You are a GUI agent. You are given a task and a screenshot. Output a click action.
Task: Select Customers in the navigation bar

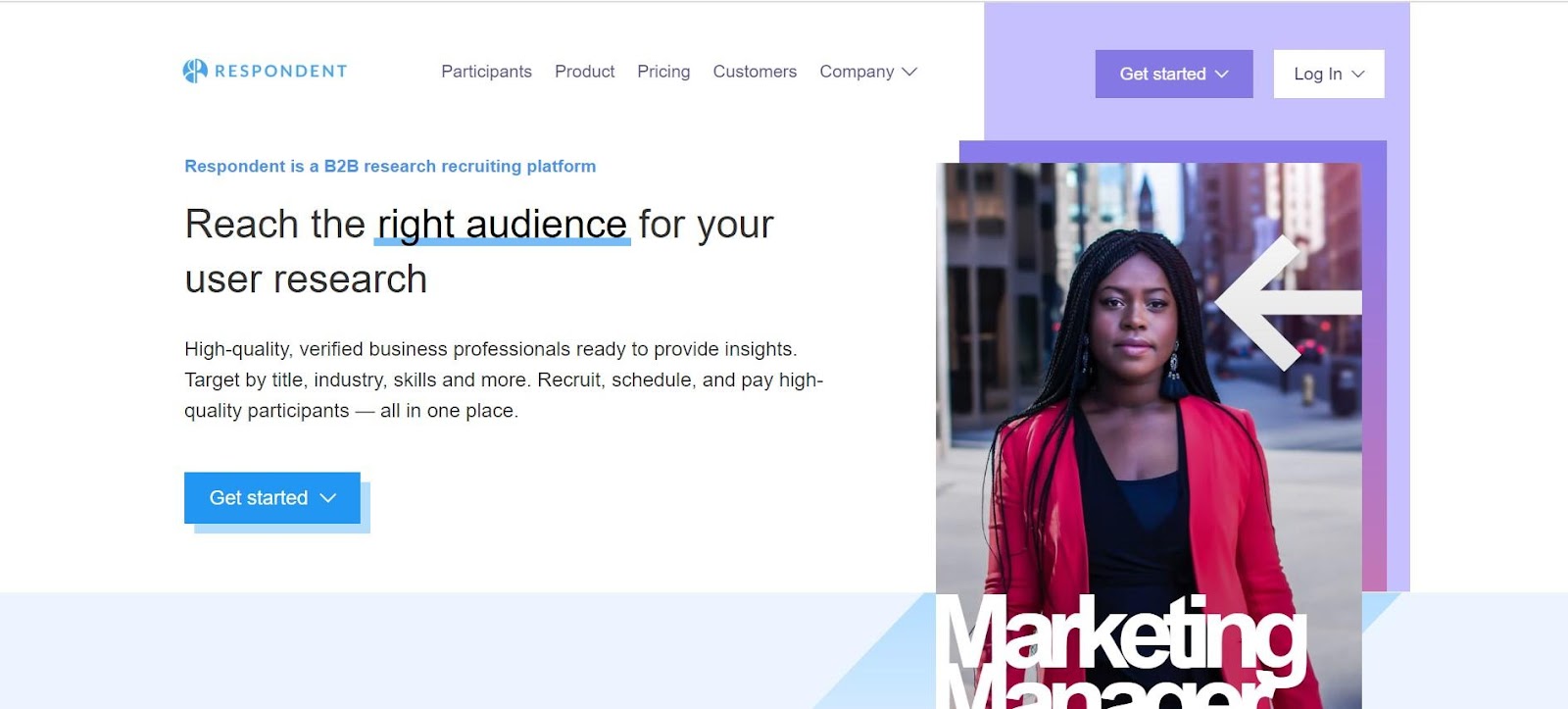tap(755, 72)
